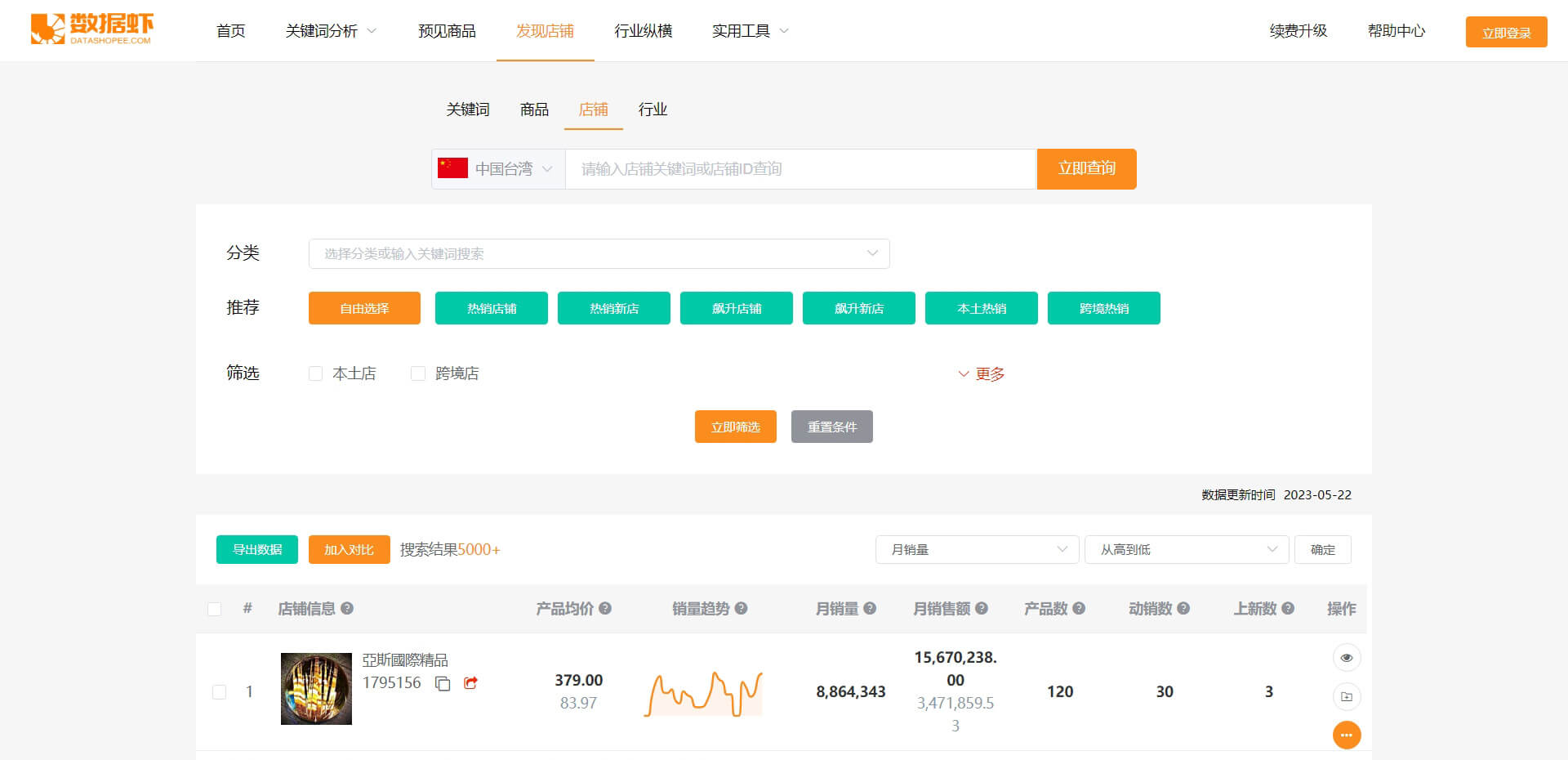Open the 行业纵横 menu item
Viewport: 1568px width, 760px height.
click(644, 30)
